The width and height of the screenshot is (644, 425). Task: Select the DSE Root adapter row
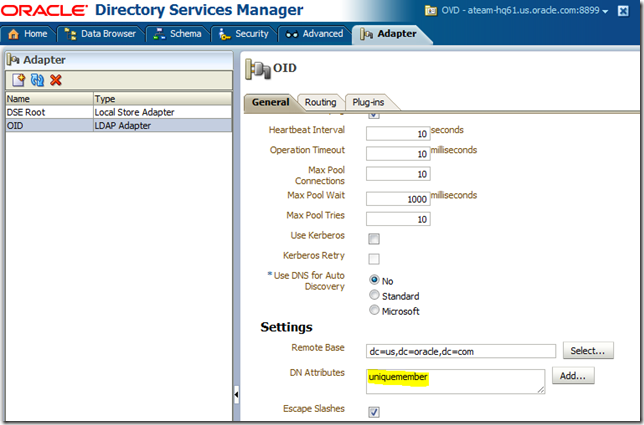pos(48,113)
